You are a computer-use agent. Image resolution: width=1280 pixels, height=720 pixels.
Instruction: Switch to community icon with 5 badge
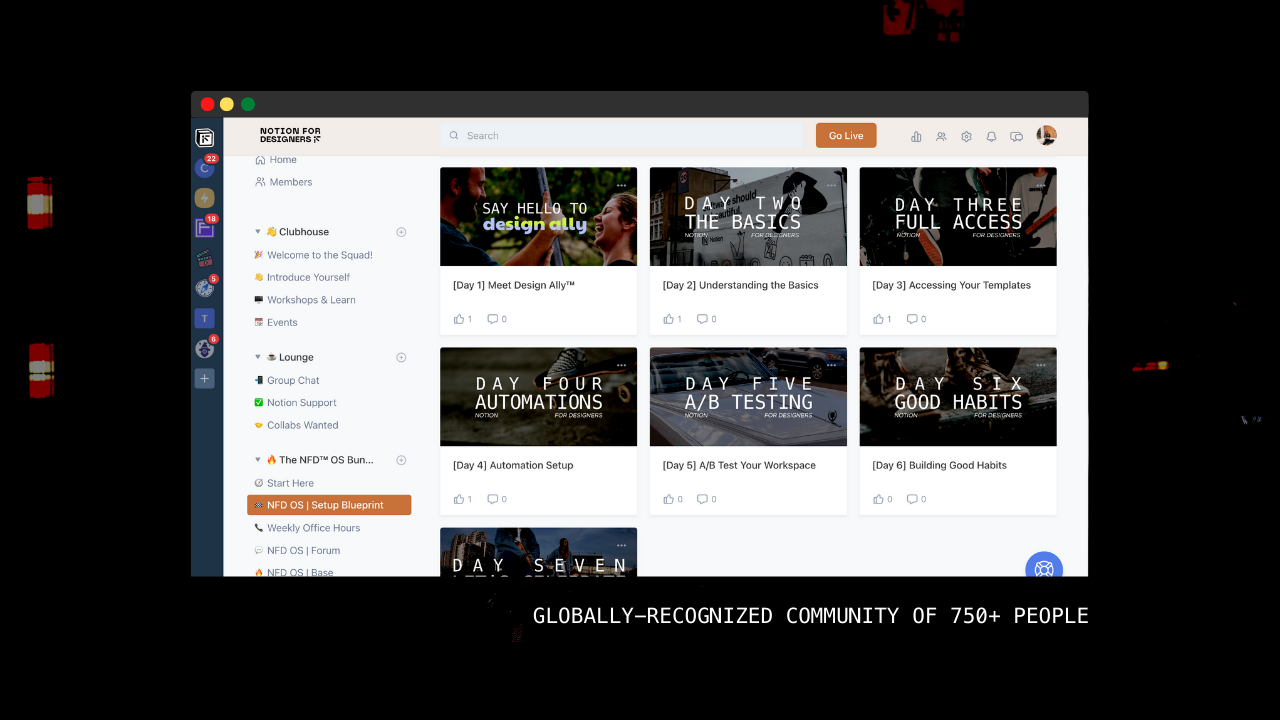point(205,288)
